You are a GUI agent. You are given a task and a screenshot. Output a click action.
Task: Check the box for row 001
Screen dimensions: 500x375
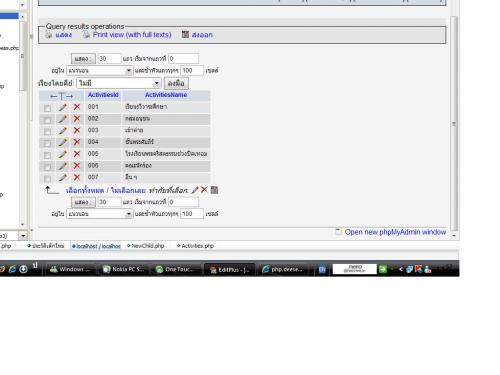point(47,108)
